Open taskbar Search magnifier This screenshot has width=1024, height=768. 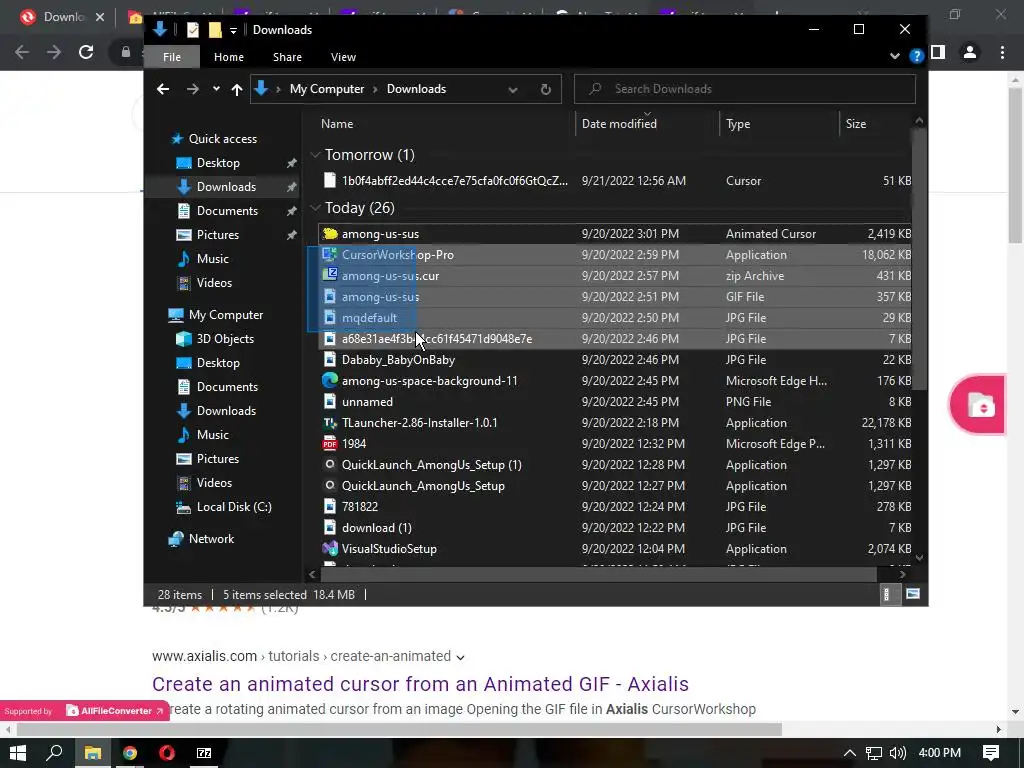55,753
